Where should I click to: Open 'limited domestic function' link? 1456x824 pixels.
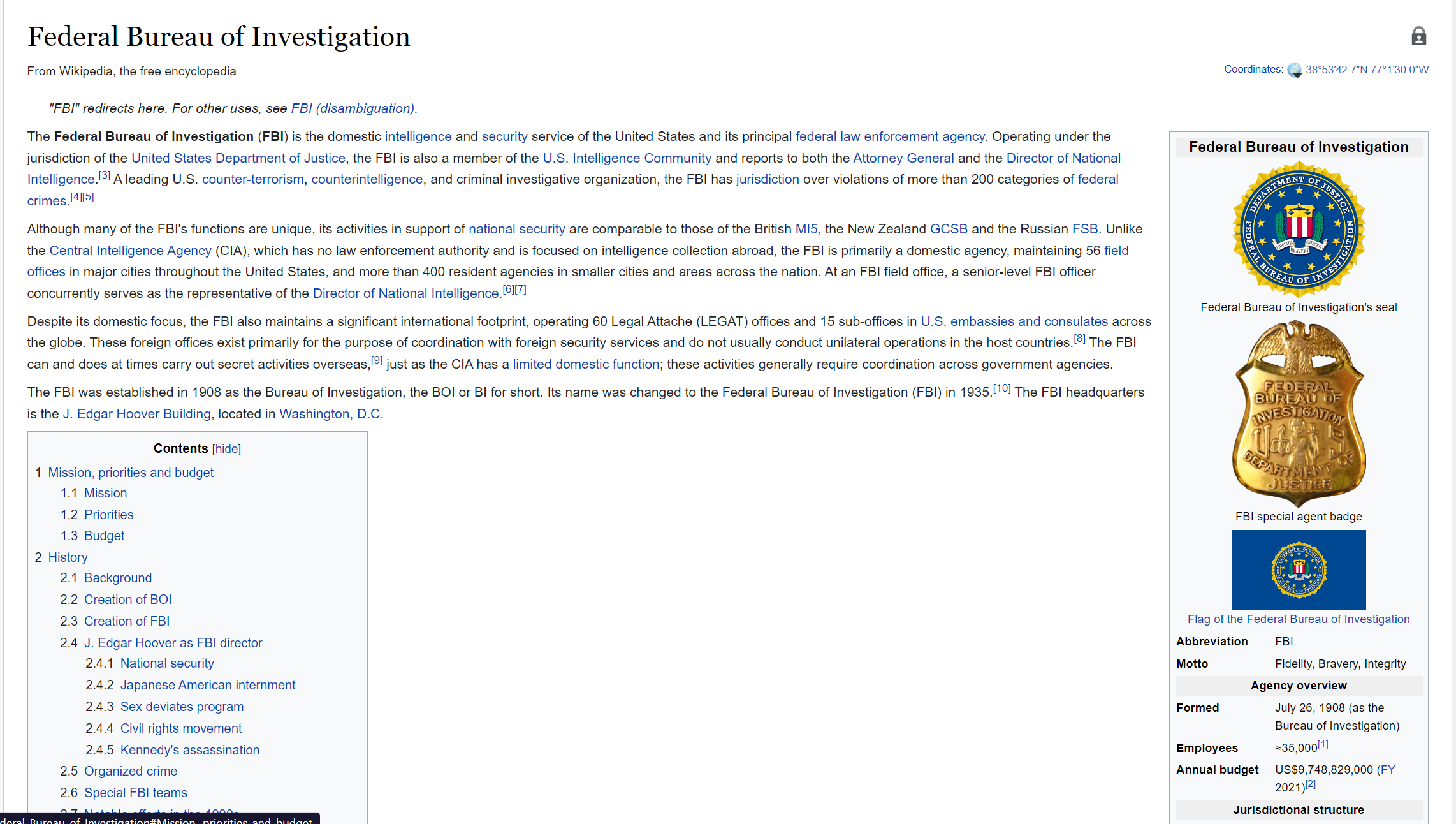pos(586,364)
